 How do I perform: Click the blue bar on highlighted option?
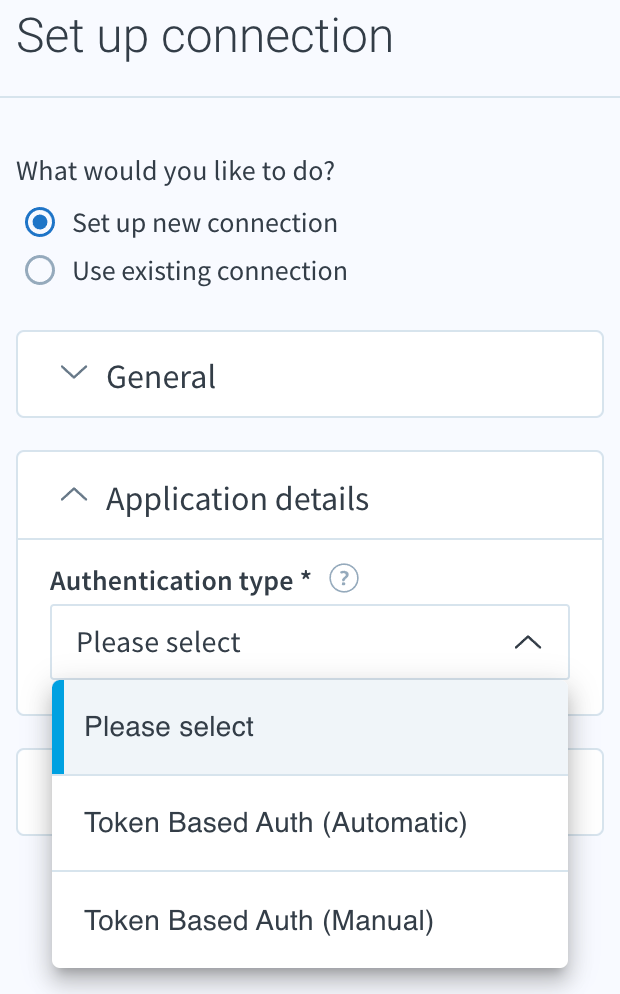click(58, 727)
